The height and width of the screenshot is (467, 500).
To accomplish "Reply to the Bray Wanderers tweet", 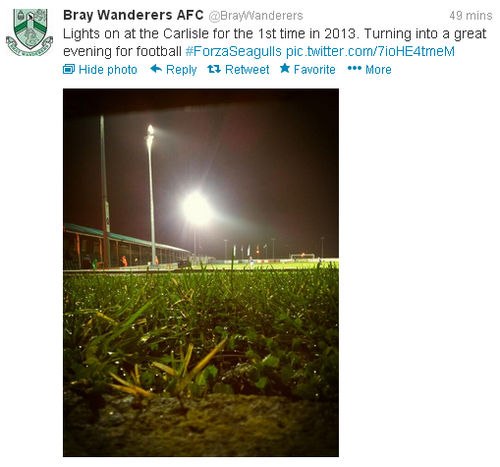I will pos(181,70).
